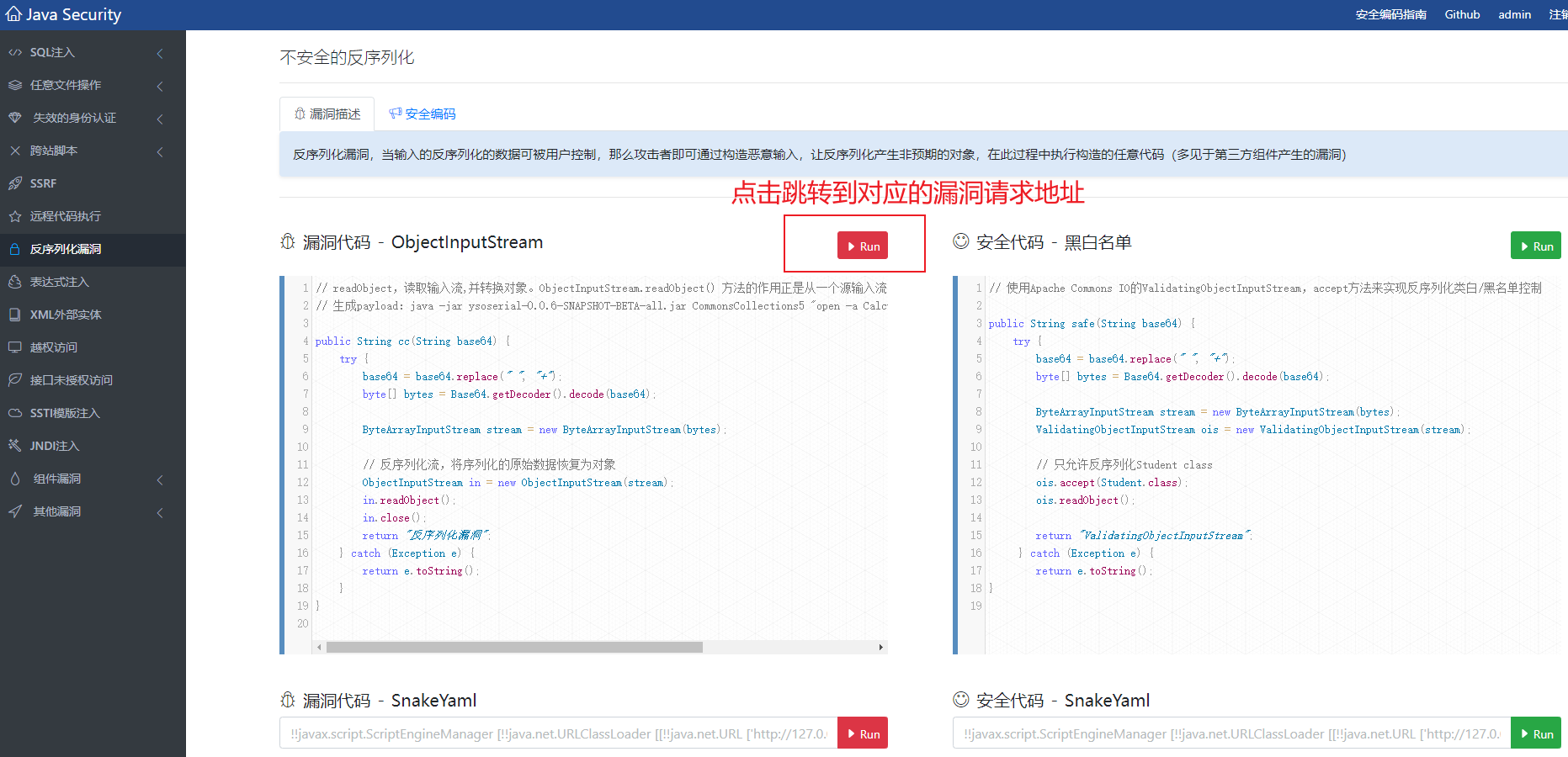Click the home icon beside Java Security
The width and height of the screenshot is (1568, 757).
(x=13, y=14)
